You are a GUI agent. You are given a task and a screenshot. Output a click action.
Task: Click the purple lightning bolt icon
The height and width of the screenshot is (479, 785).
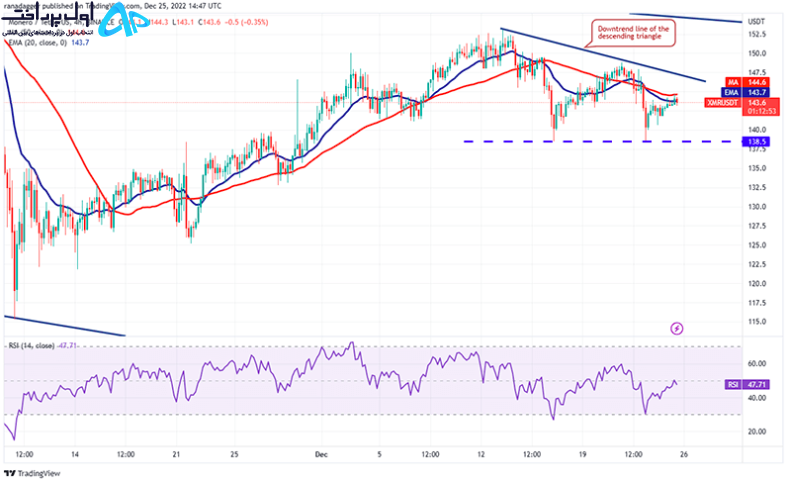(x=677, y=329)
